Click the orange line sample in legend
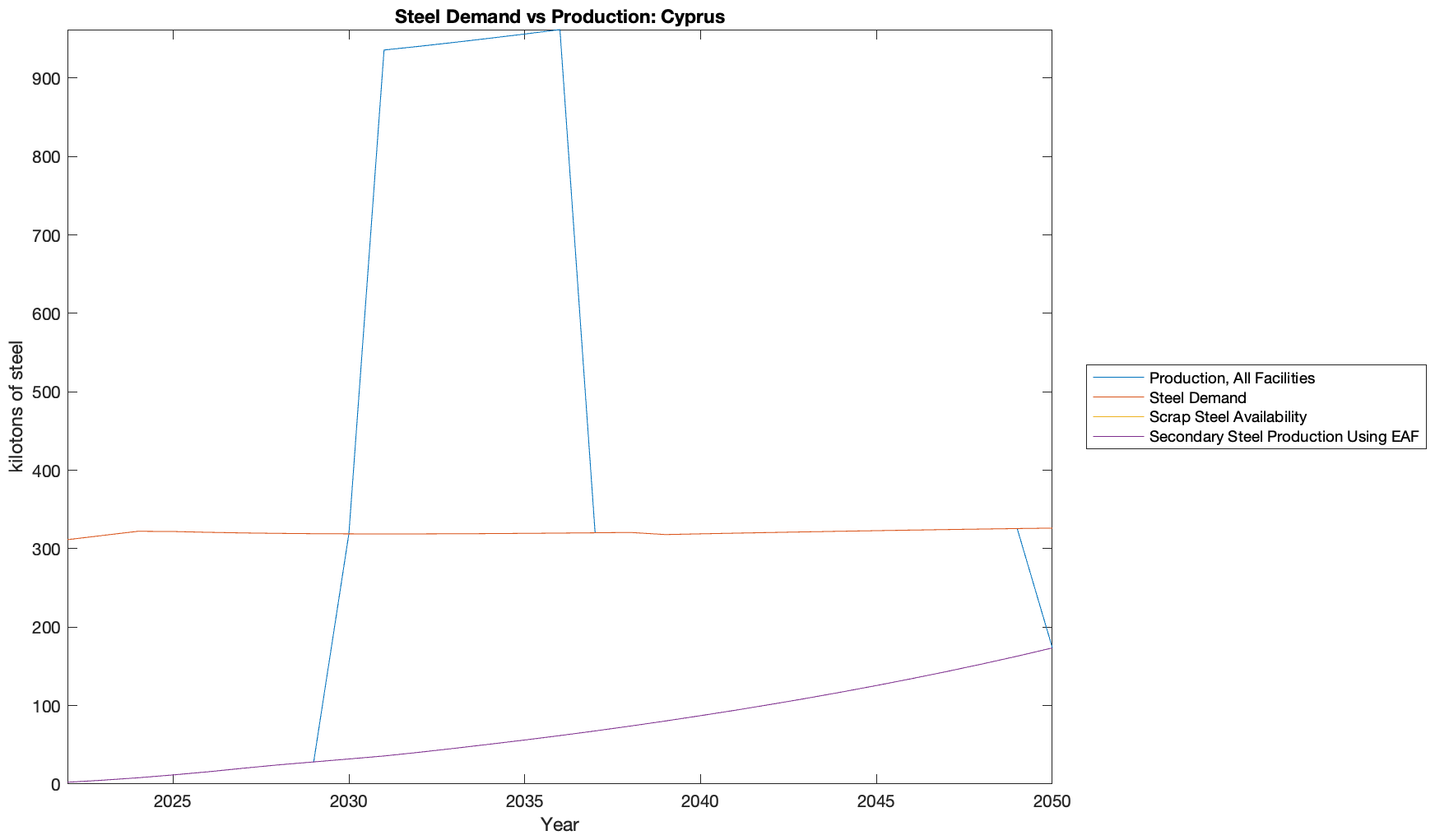The height and width of the screenshot is (840, 1435). click(x=1118, y=397)
